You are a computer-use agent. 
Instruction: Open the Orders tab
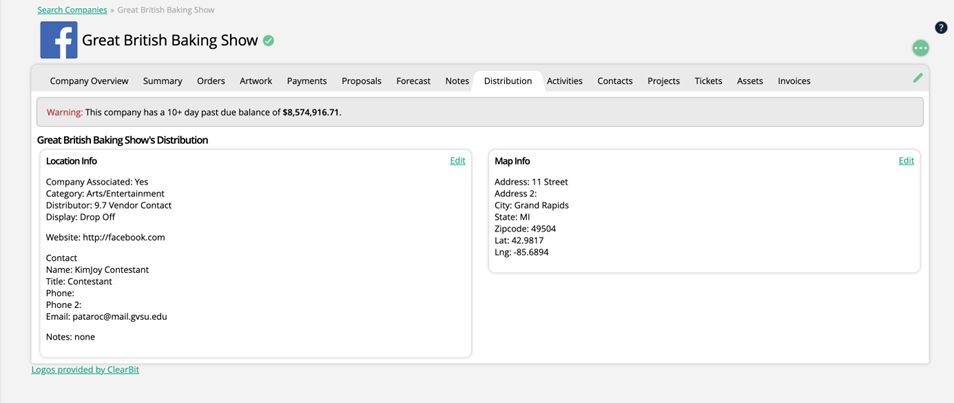click(x=211, y=81)
